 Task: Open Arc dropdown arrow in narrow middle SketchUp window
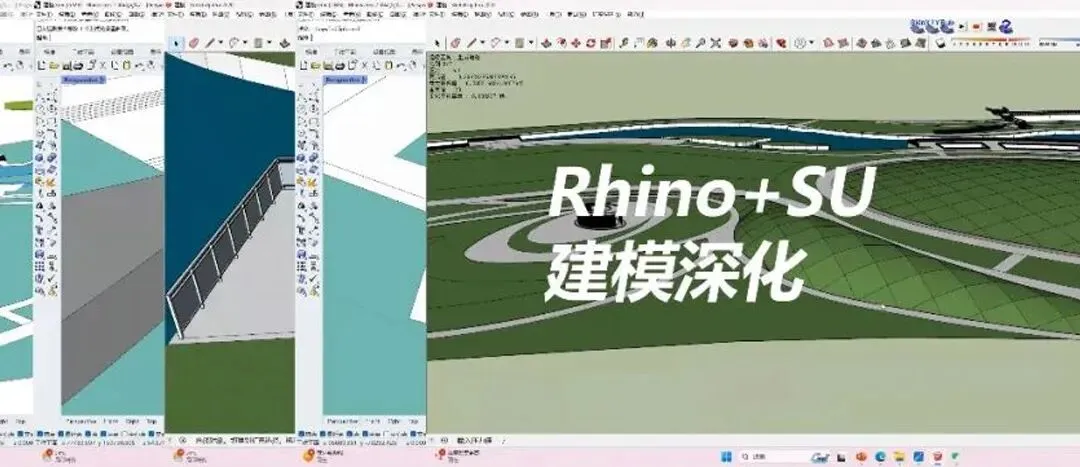tap(245, 43)
